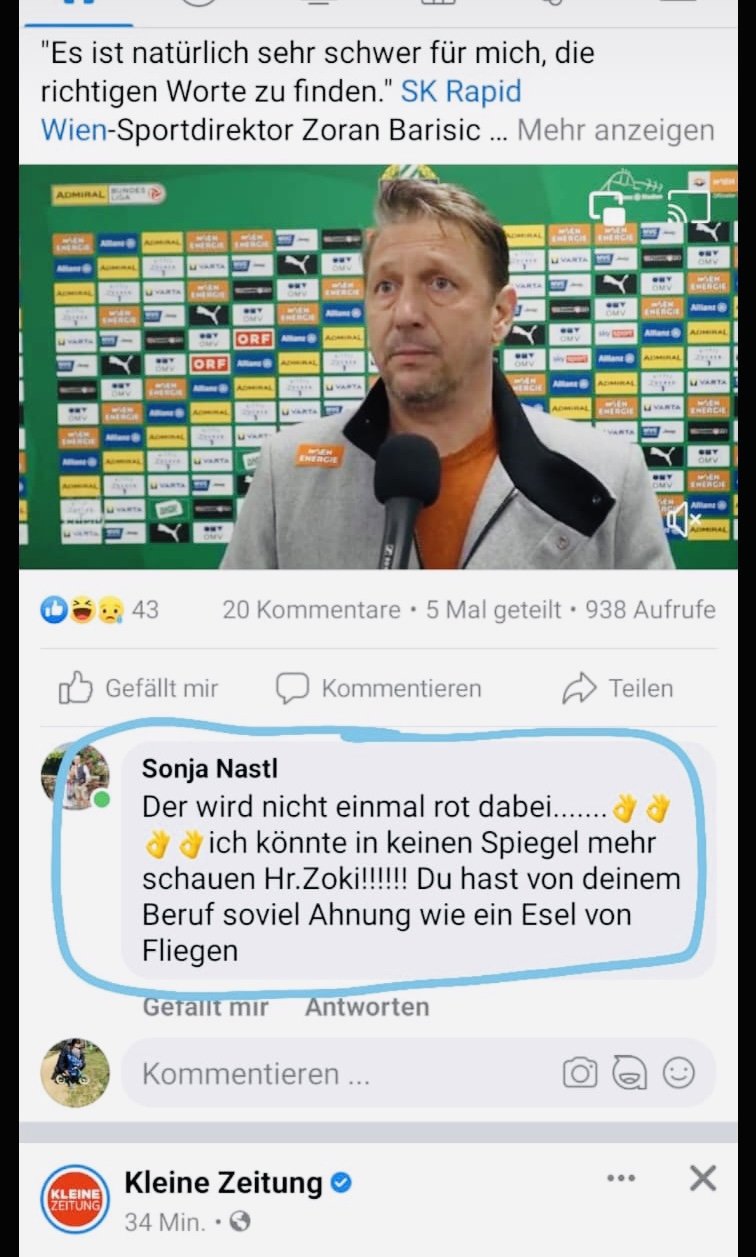
Task: Type in the Kommentieren input field
Action: pos(340,1074)
